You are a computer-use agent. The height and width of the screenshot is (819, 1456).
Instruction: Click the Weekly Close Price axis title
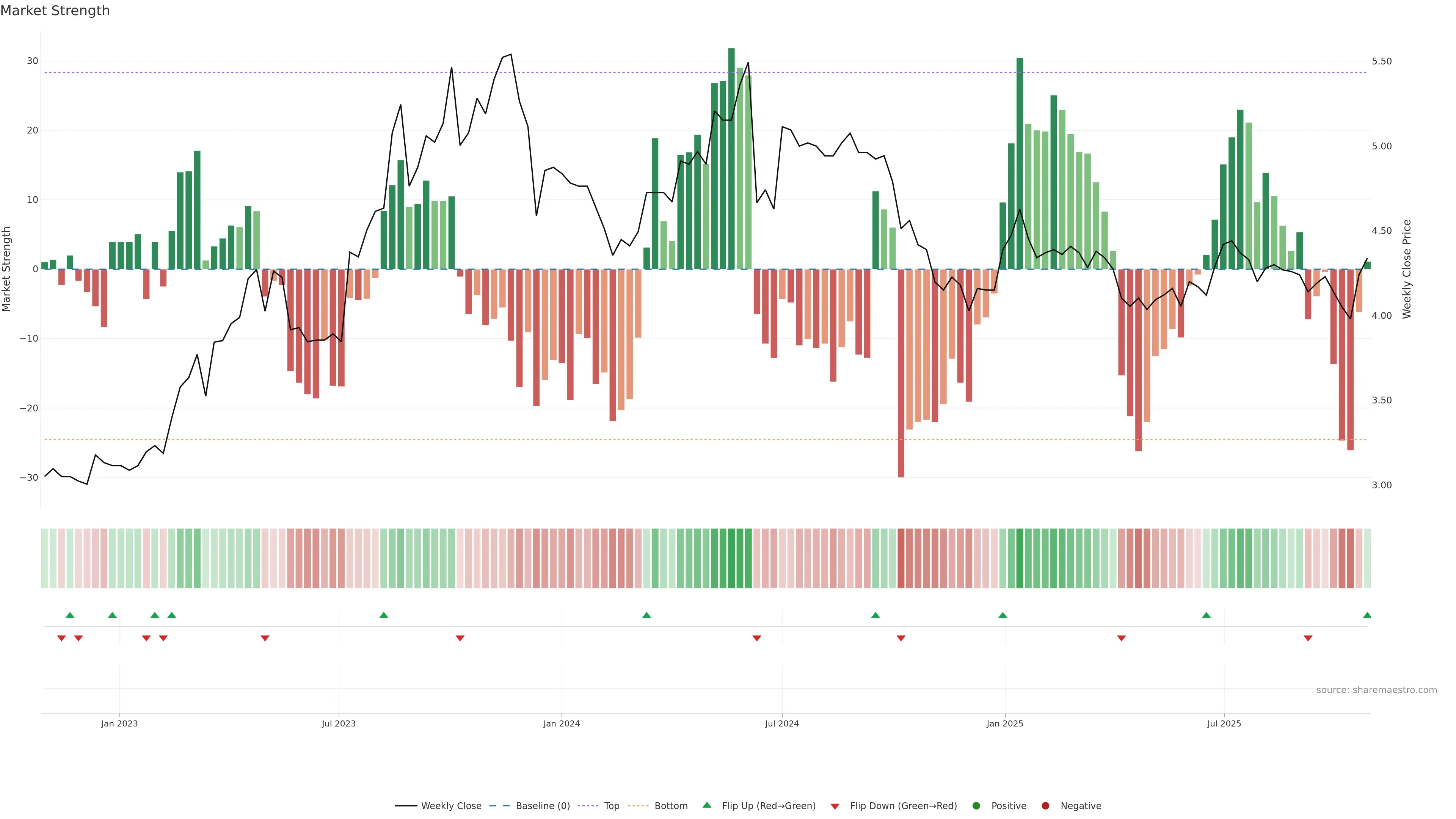1407,269
